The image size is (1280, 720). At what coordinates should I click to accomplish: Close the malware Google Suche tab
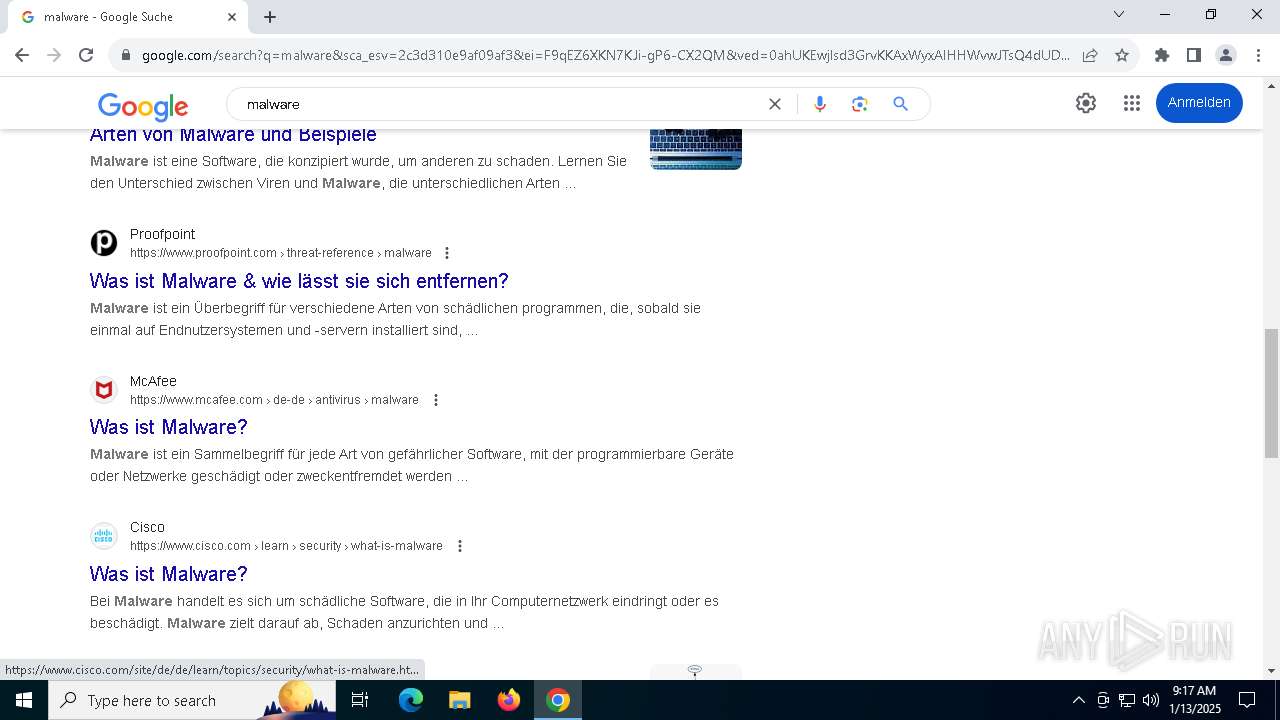pos(232,17)
